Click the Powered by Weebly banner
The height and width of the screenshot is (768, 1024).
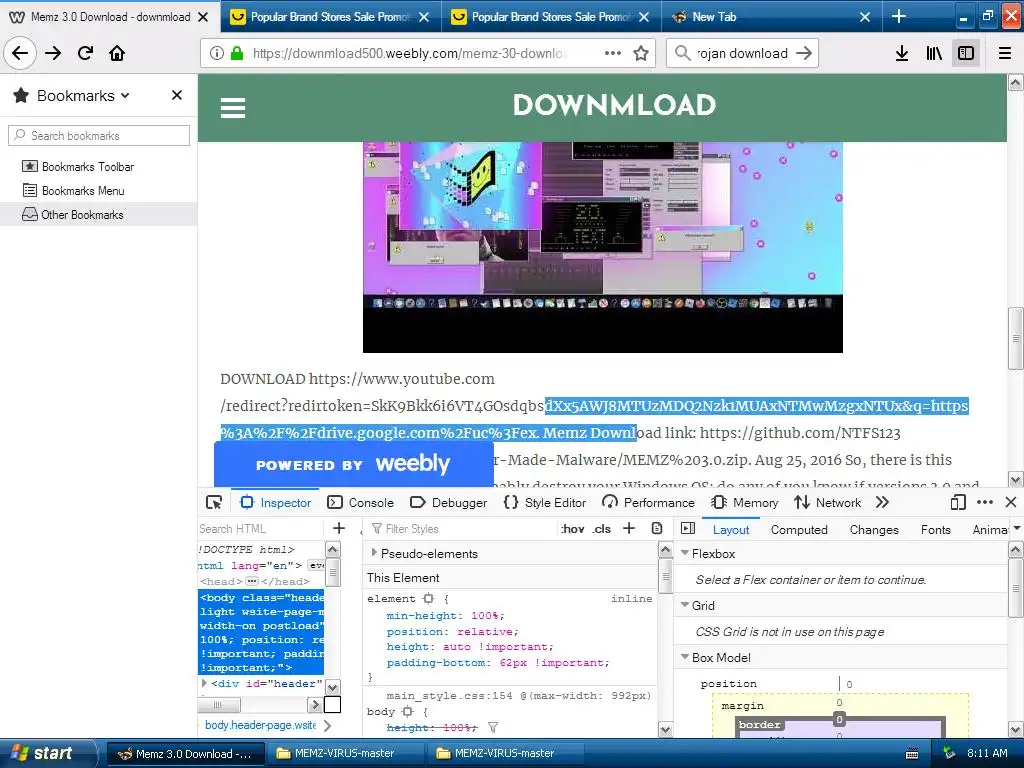point(353,464)
